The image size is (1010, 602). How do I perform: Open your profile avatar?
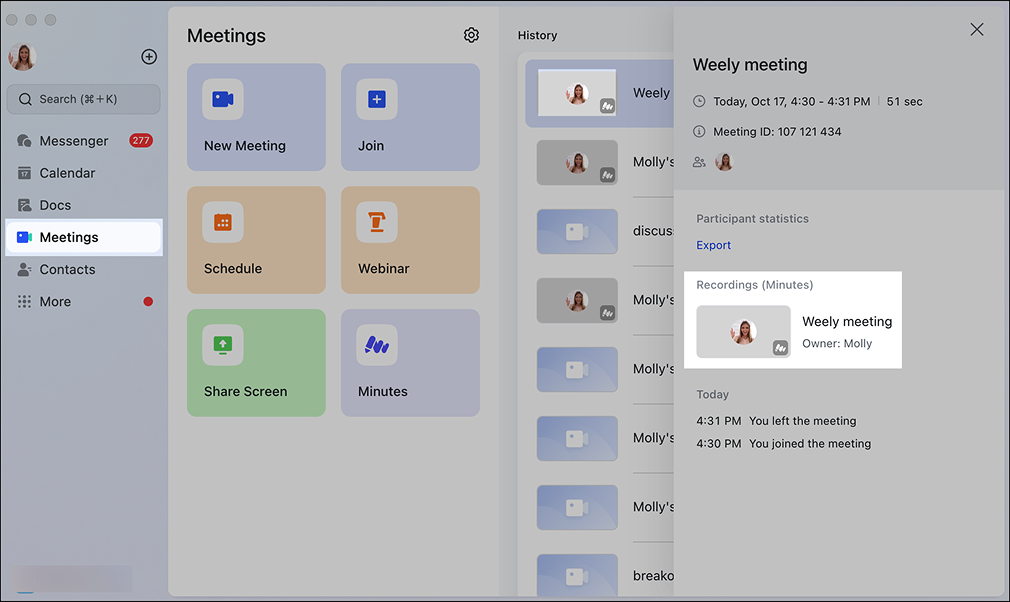22,57
